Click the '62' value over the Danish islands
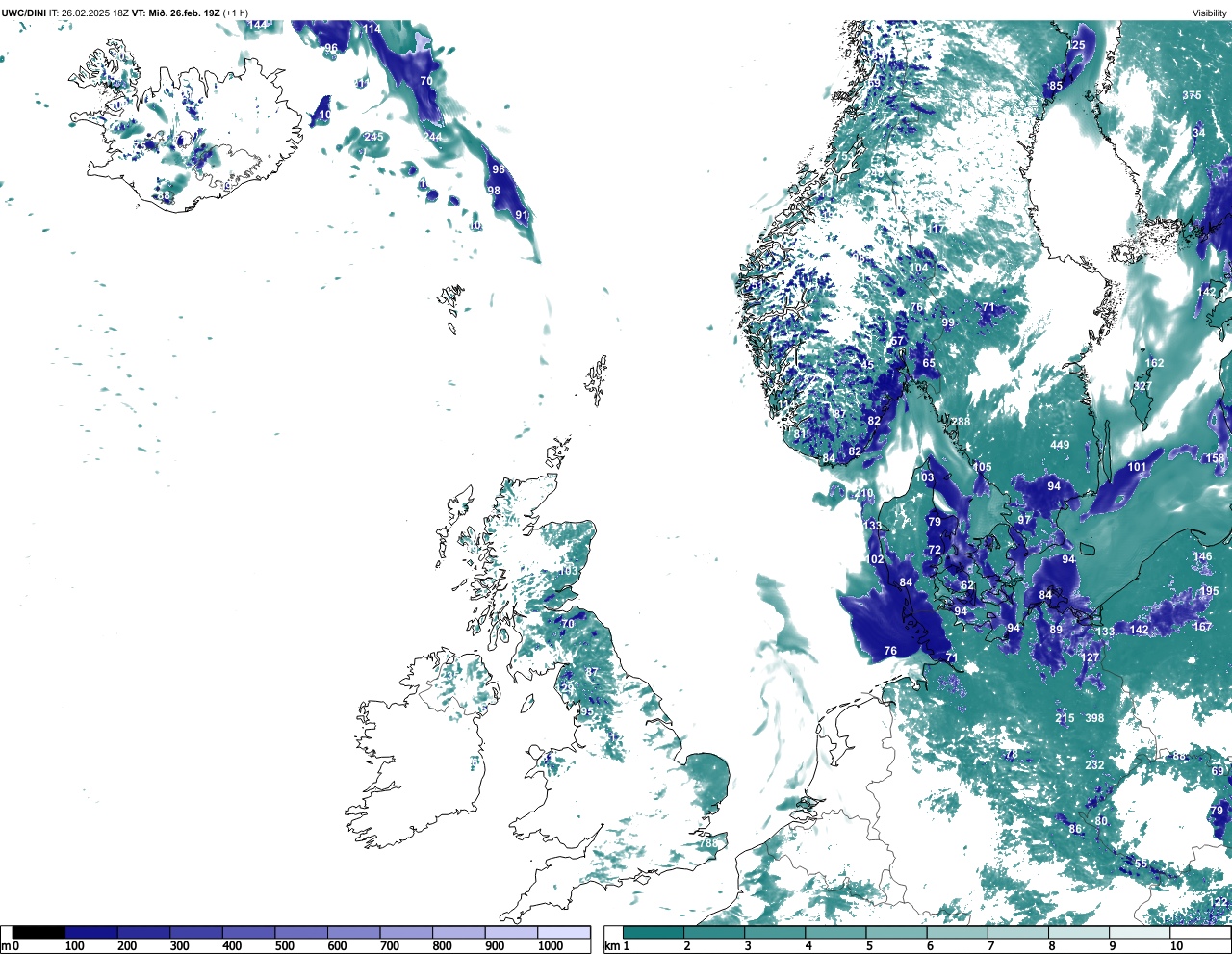The height and width of the screenshot is (954, 1232). pyautogui.click(x=967, y=585)
